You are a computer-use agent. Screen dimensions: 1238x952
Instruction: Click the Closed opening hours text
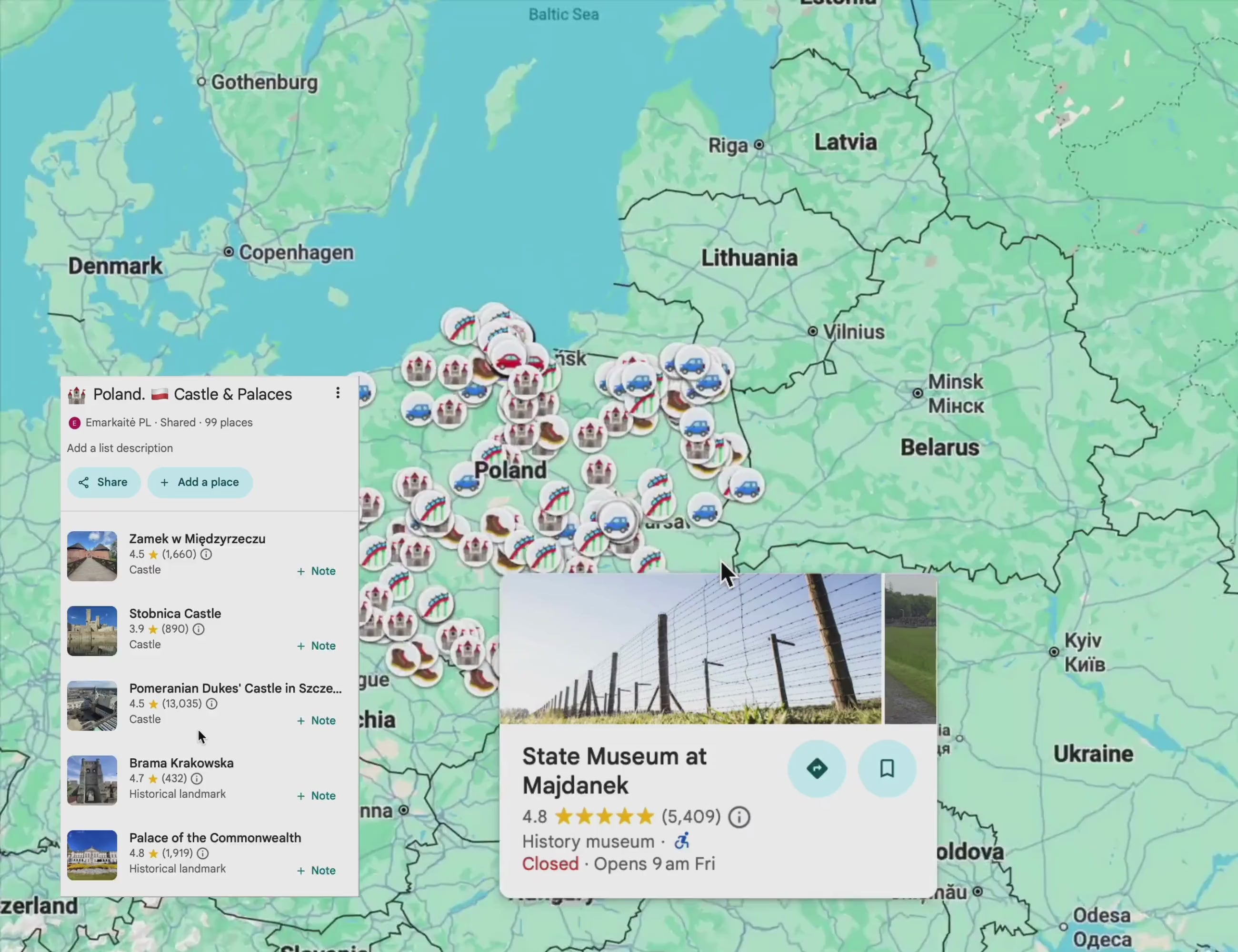click(x=550, y=863)
